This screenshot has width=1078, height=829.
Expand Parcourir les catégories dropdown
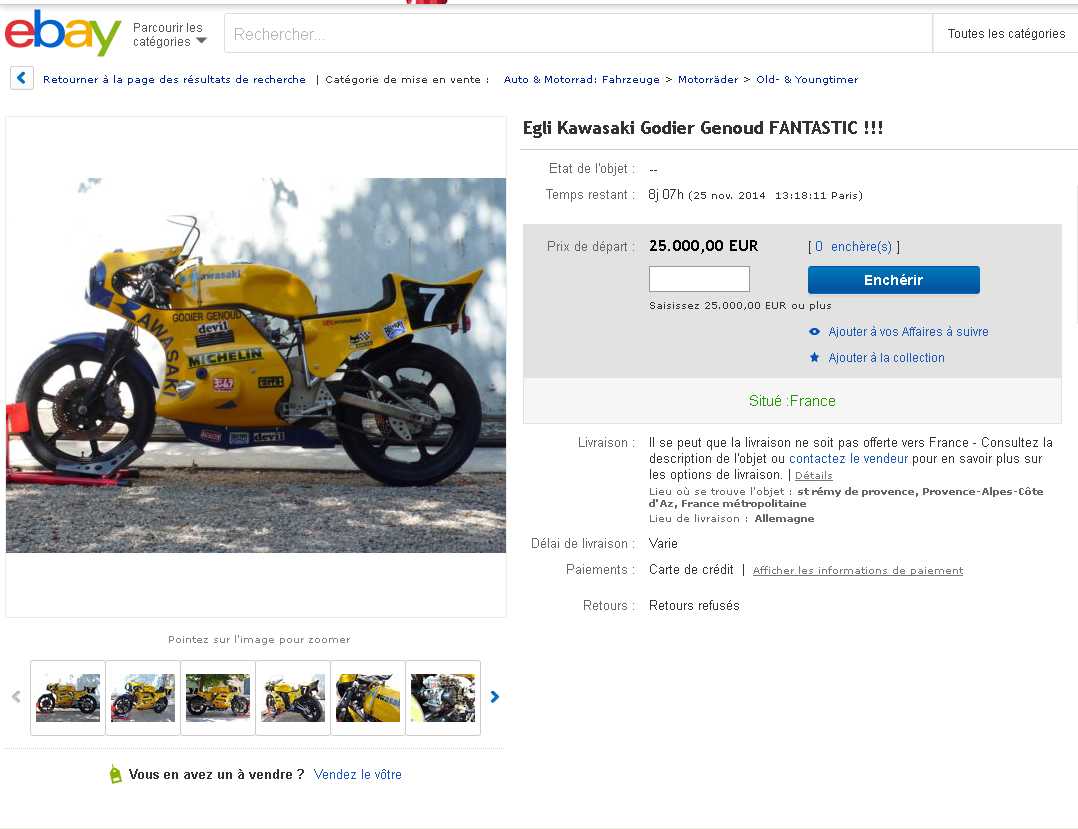pyautogui.click(x=169, y=34)
